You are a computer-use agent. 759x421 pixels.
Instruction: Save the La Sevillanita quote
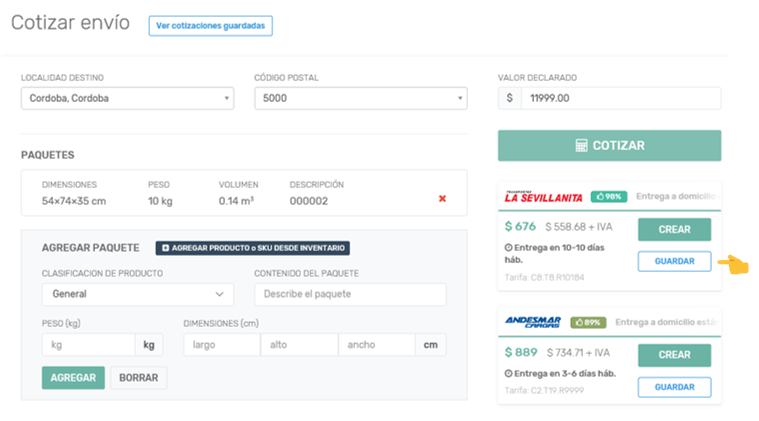674,261
